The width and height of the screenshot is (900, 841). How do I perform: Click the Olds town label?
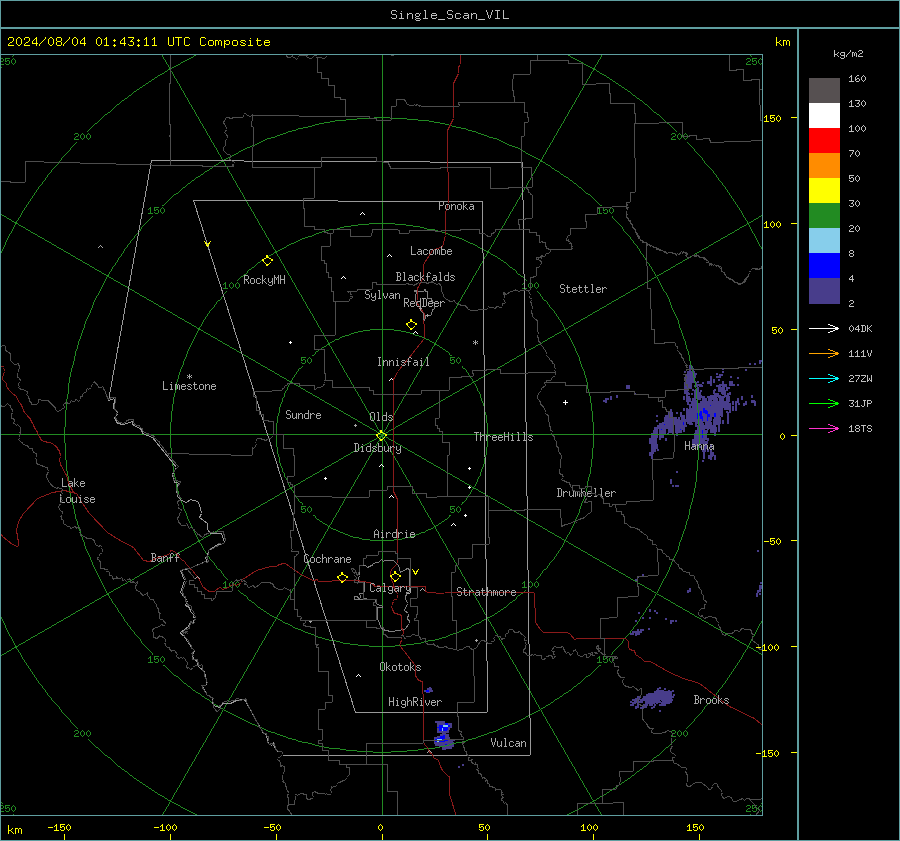381,417
